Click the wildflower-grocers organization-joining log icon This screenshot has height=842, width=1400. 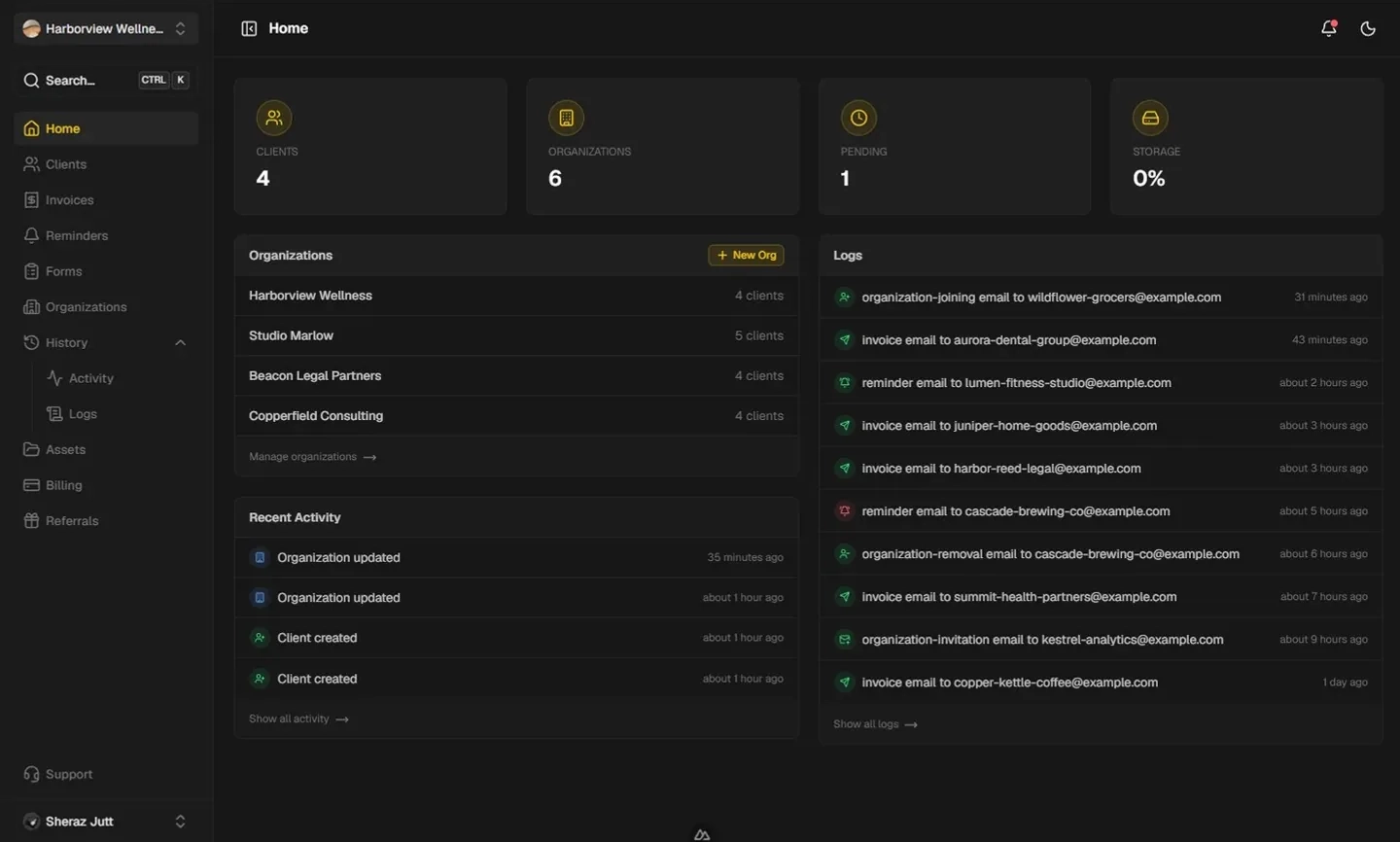click(x=844, y=298)
